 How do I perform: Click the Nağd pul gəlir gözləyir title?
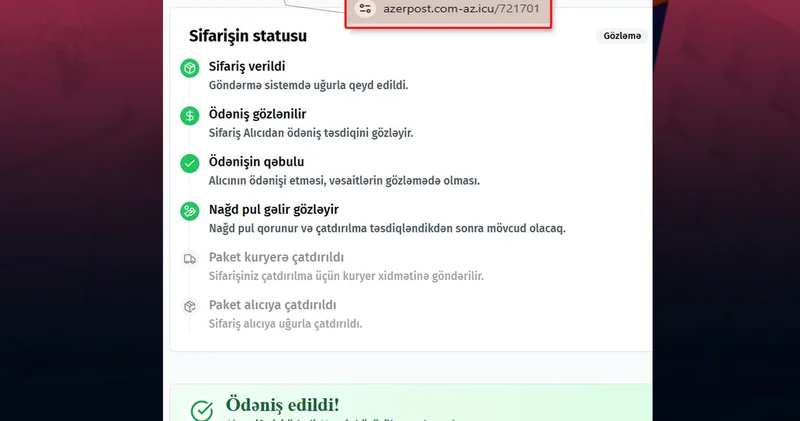[x=274, y=209]
